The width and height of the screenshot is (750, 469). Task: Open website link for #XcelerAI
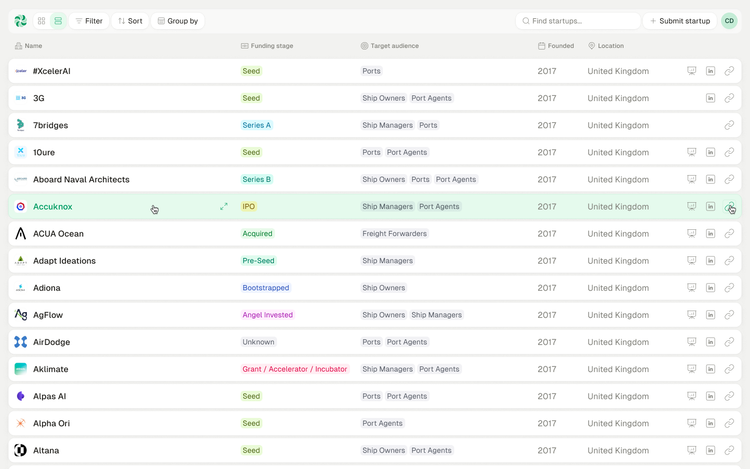click(x=729, y=71)
